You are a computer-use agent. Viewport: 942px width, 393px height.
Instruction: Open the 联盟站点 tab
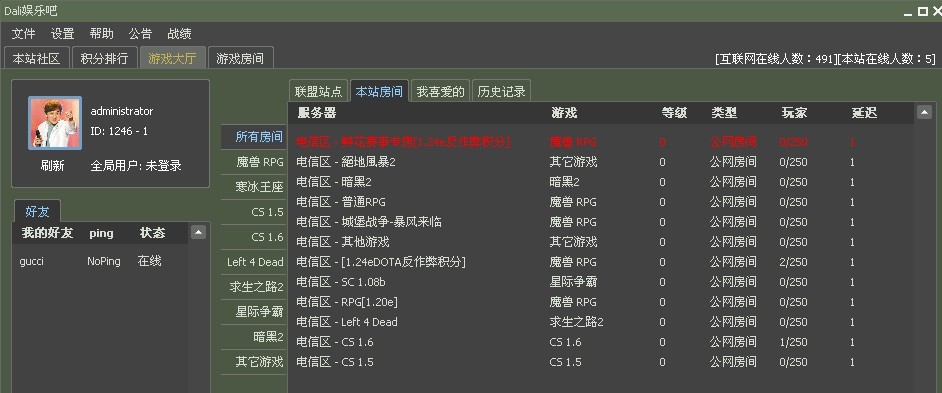click(x=318, y=91)
